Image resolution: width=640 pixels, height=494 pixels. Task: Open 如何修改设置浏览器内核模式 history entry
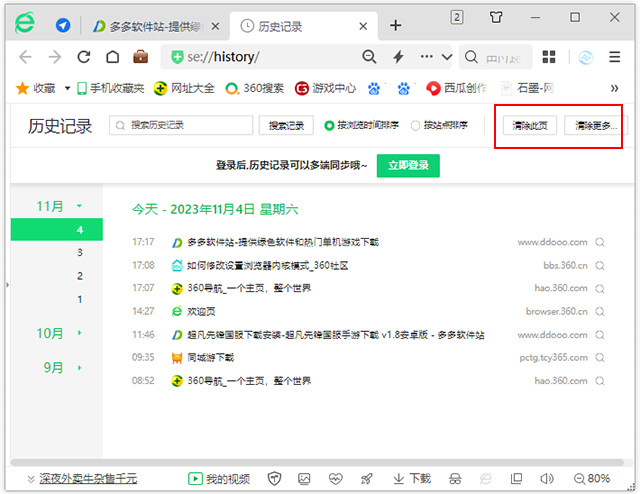267,265
